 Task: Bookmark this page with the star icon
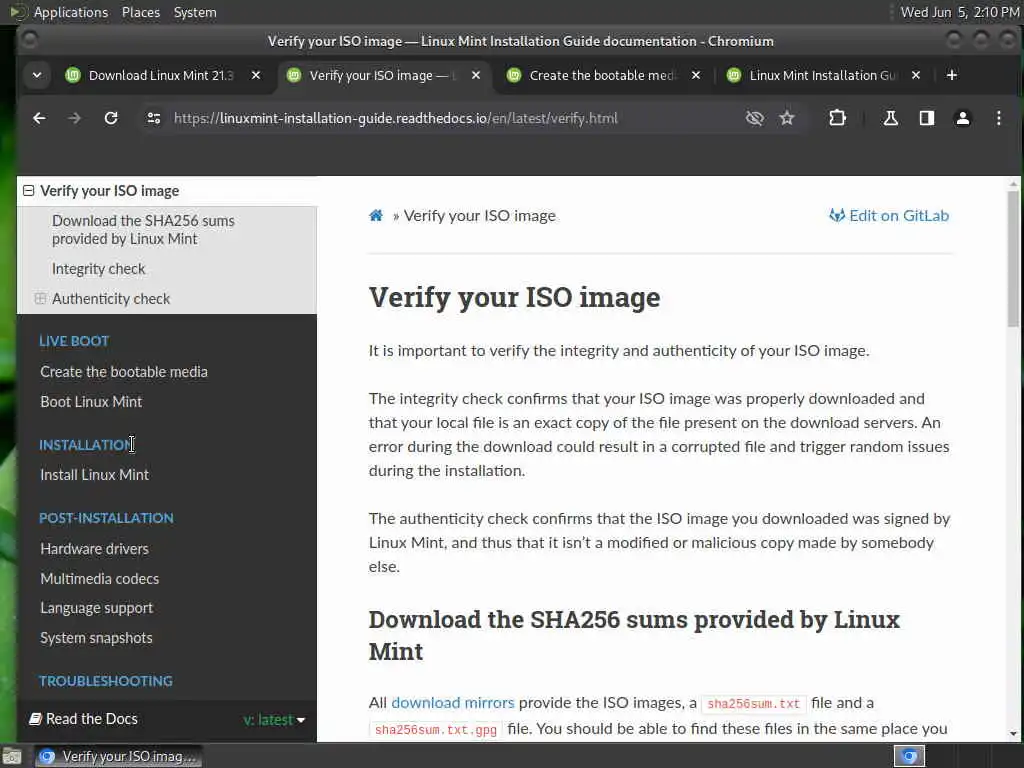pyautogui.click(x=787, y=118)
